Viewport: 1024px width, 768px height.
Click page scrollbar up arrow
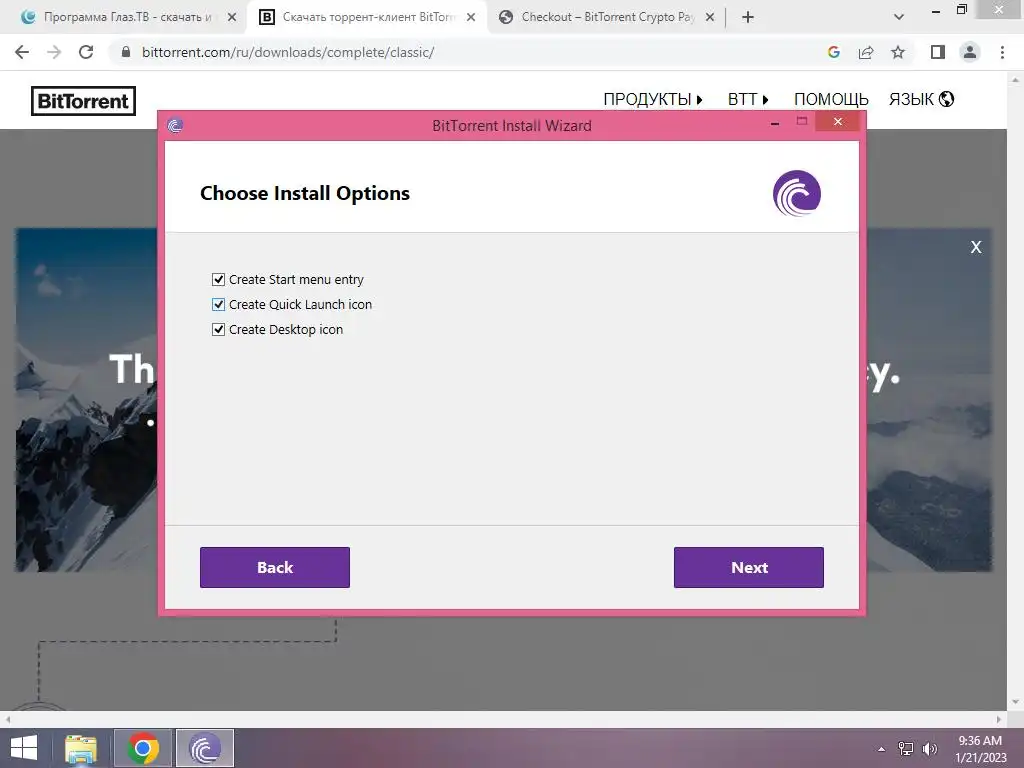click(x=1015, y=80)
